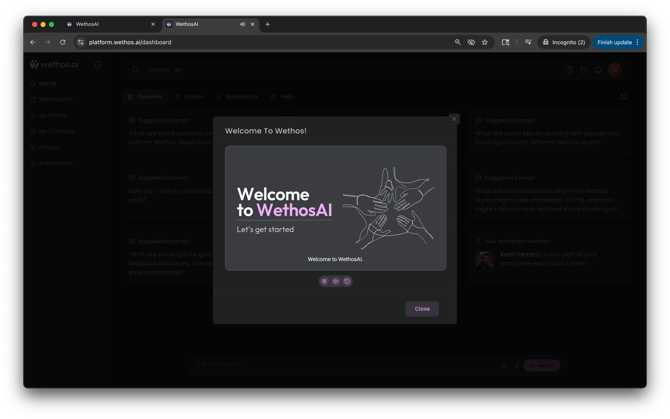The width and height of the screenshot is (670, 419).
Task: Click the welcome video thumbnail
Action: [x=336, y=208]
